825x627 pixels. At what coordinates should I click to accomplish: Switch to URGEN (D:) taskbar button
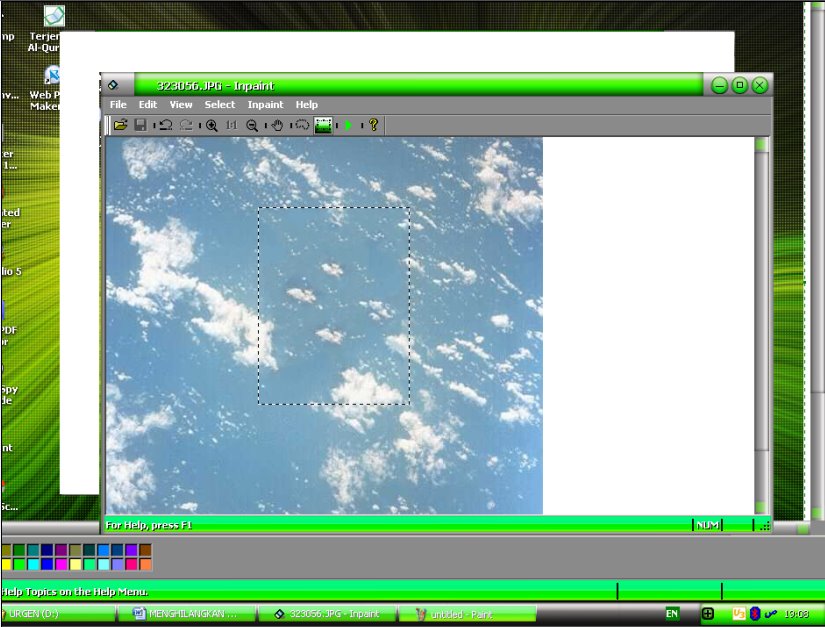click(x=58, y=614)
